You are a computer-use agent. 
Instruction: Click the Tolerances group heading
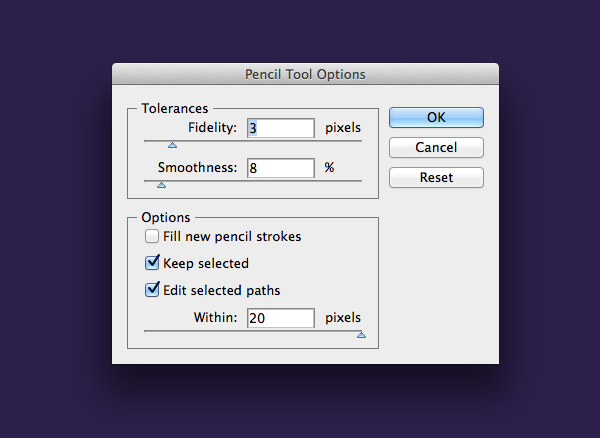click(x=175, y=108)
